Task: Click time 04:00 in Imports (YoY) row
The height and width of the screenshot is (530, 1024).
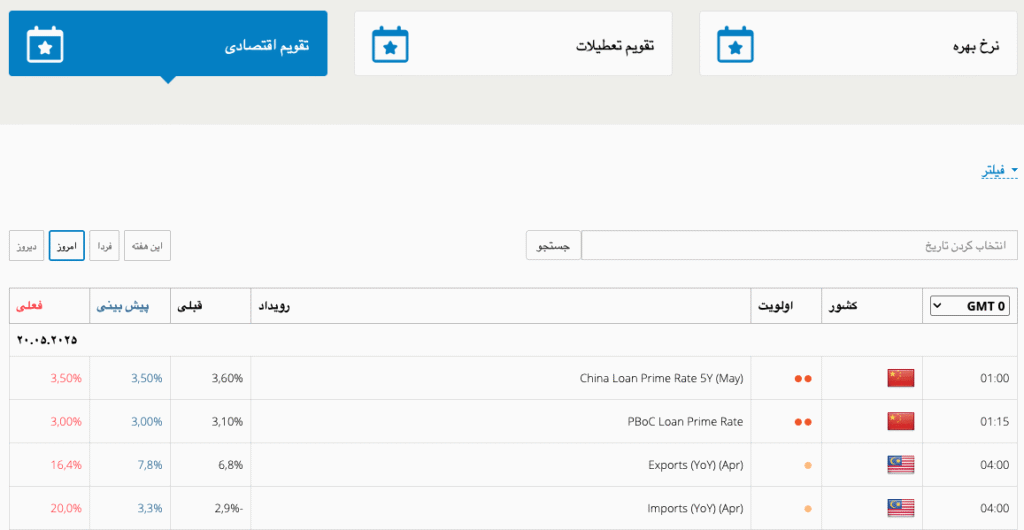Action: (x=995, y=508)
